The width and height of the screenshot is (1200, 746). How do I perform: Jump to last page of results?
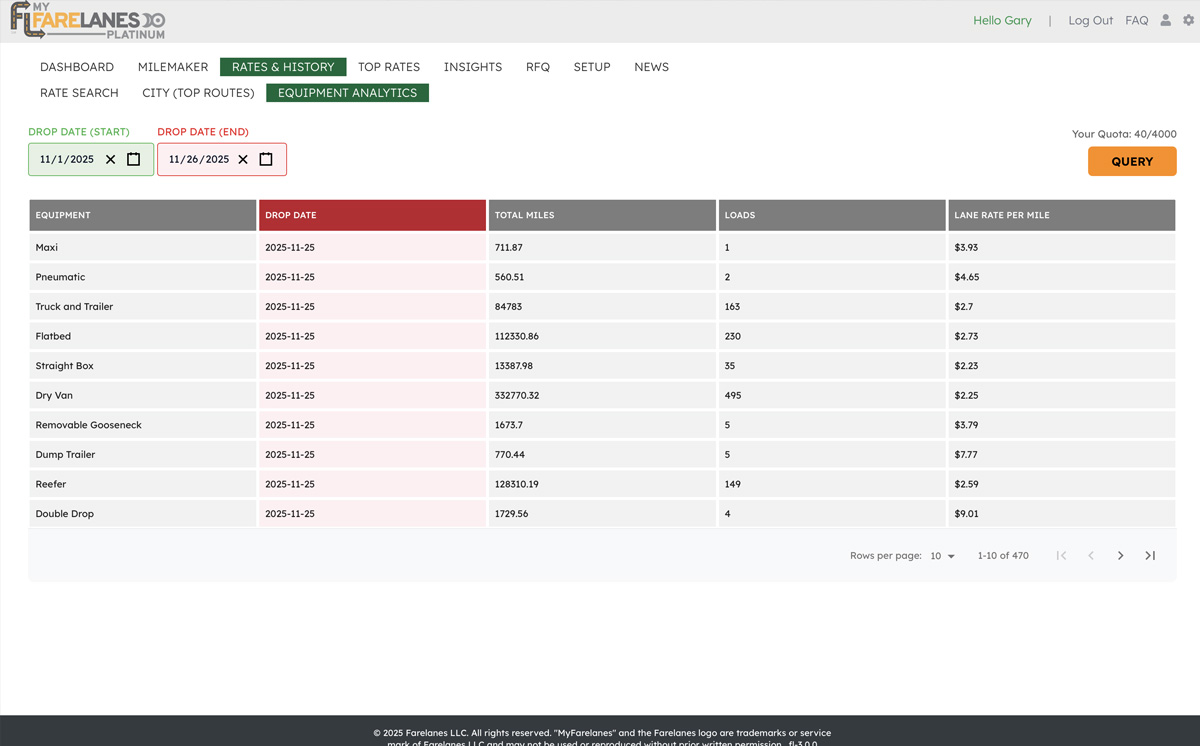1150,556
